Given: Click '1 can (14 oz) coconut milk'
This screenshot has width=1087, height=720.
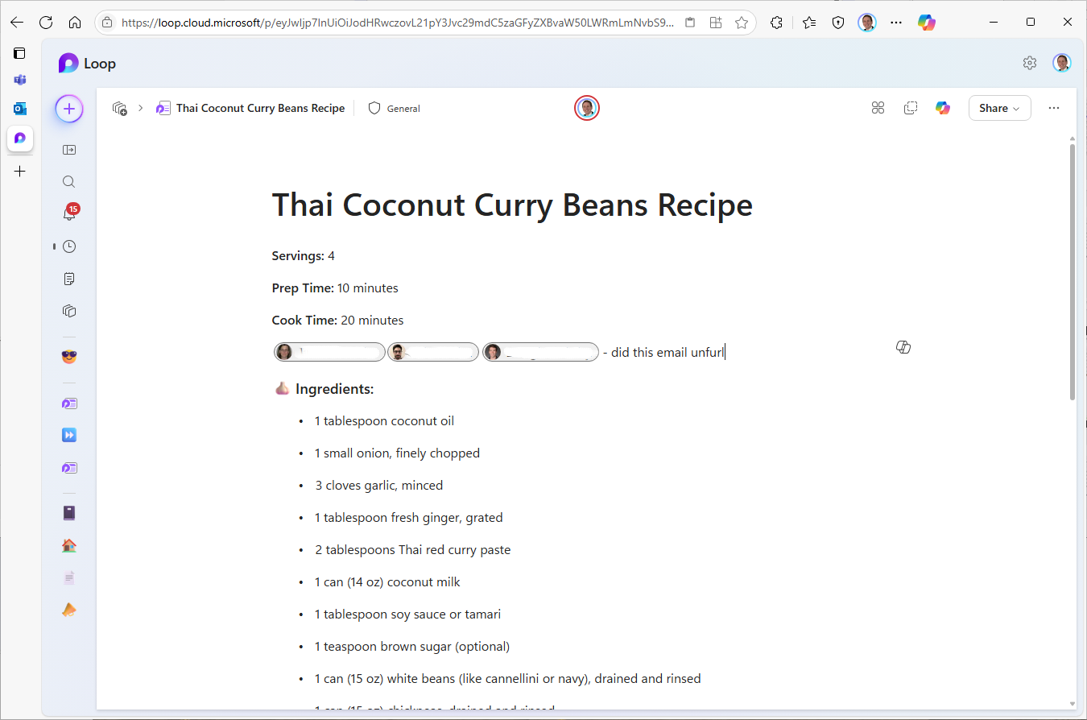Looking at the screenshot, I should (x=387, y=582).
